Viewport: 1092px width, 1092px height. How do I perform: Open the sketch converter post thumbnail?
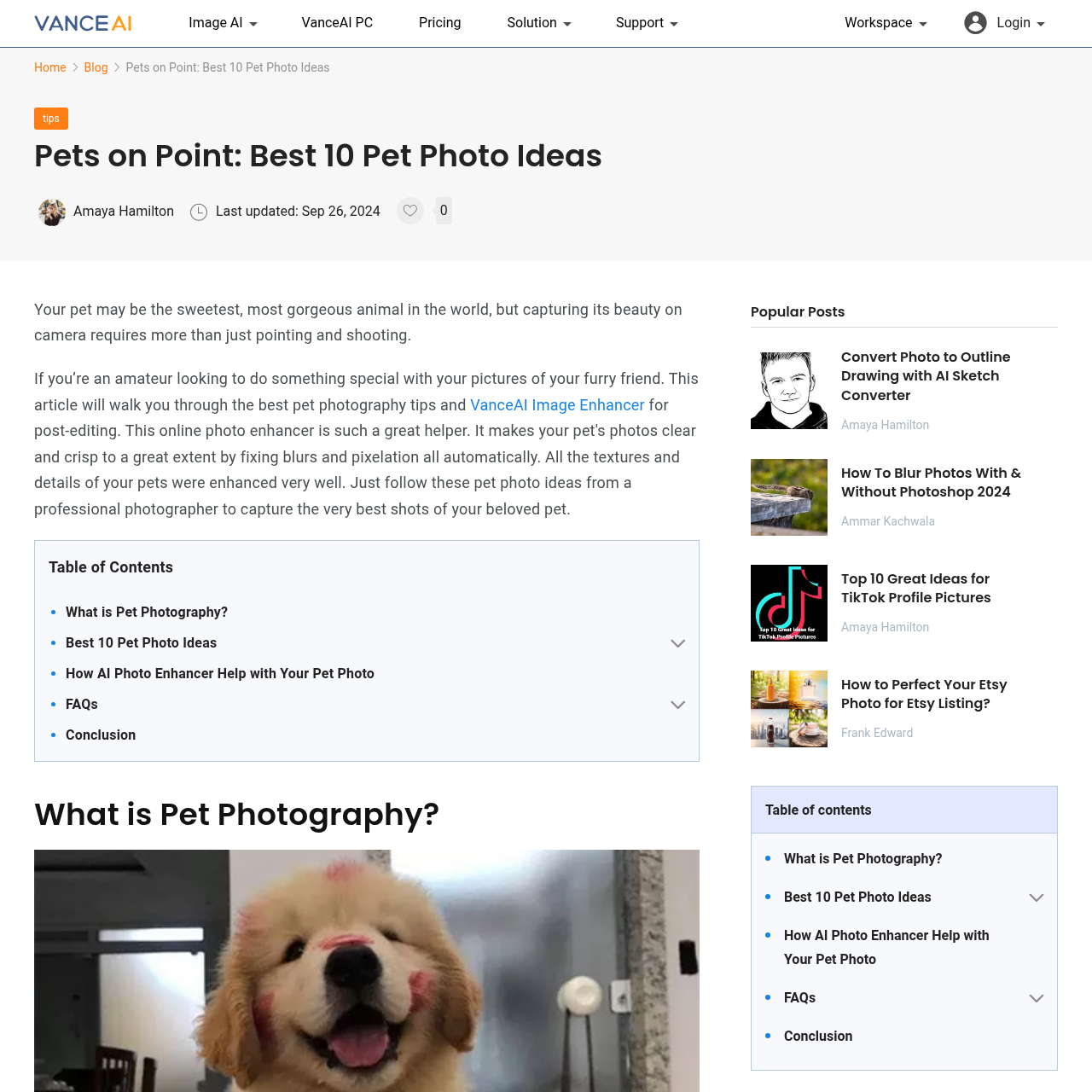tap(789, 391)
